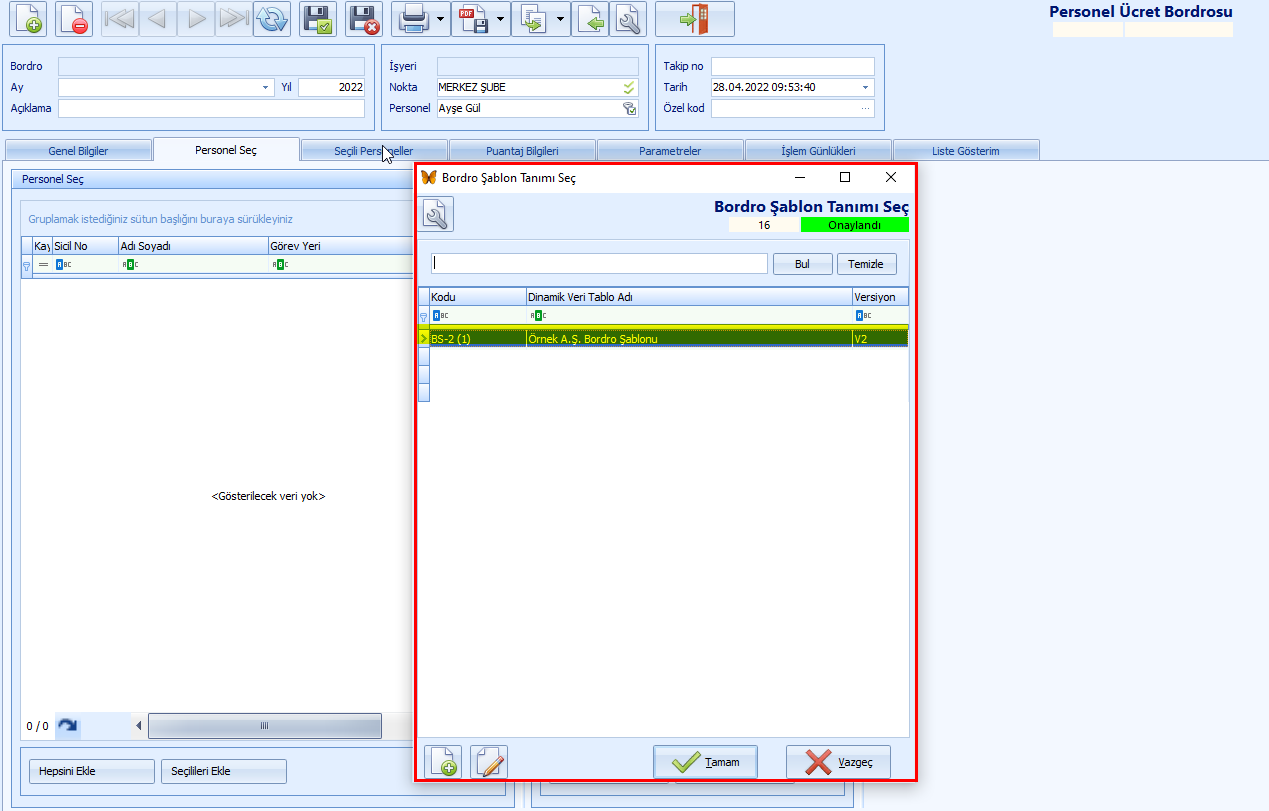Click the horizontal scrollbar thumb in the personnel grid
Screen dimensions: 1269x811
265,726
